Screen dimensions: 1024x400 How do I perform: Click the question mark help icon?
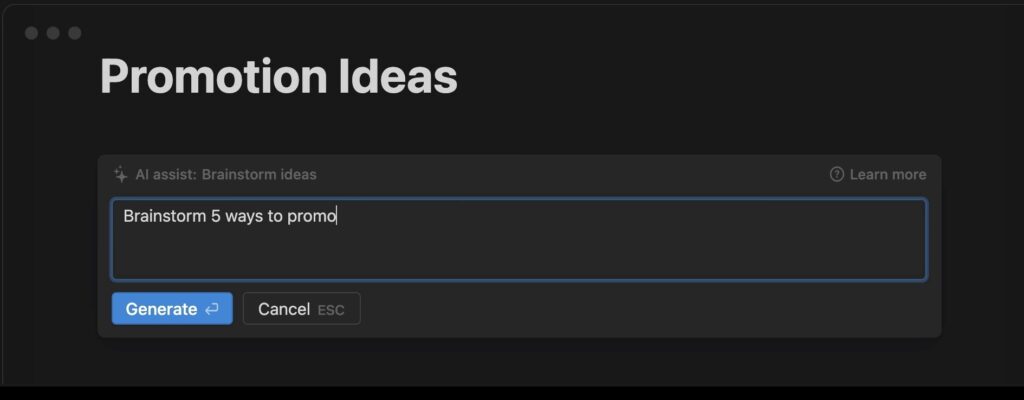[x=837, y=175]
